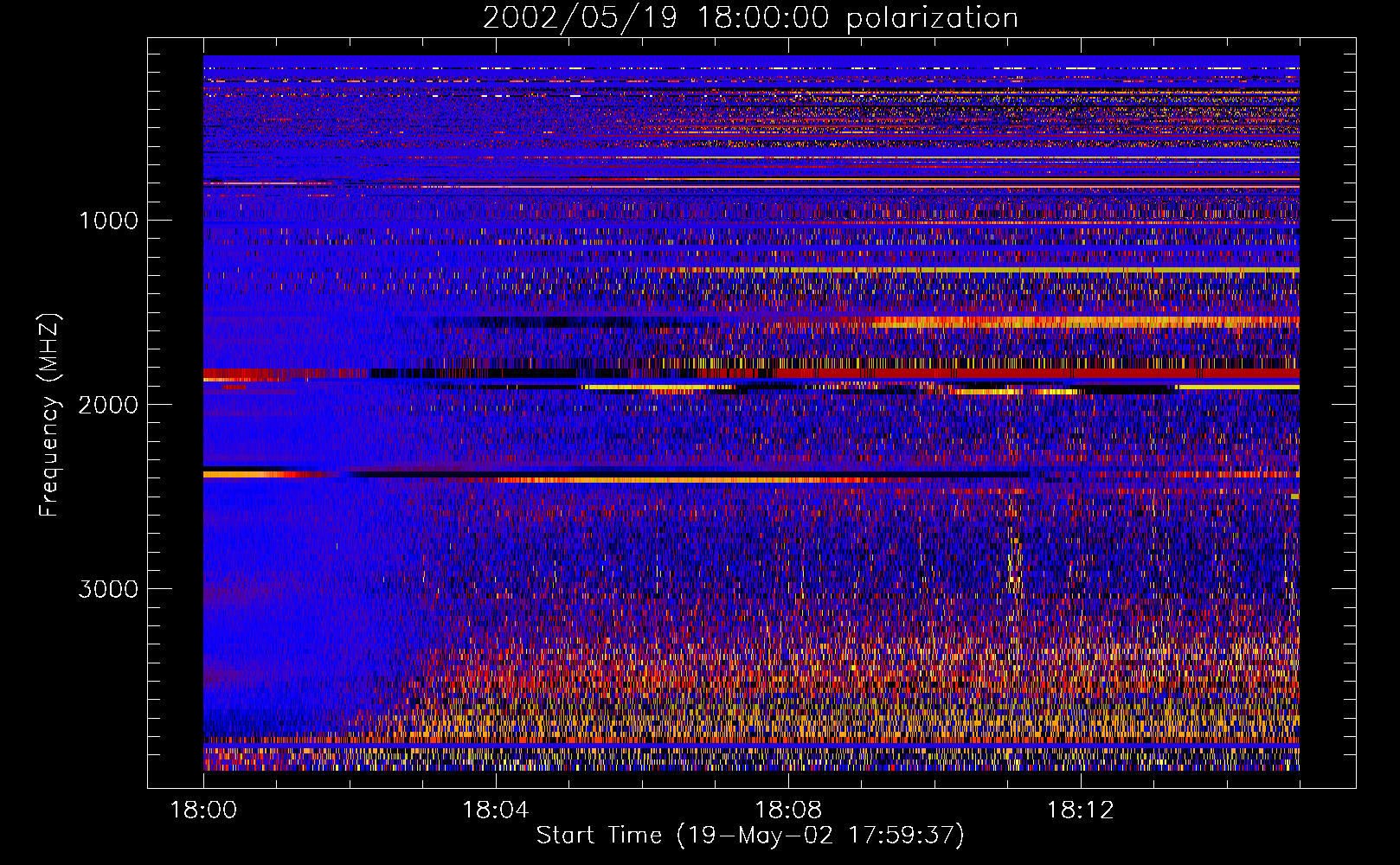
Task: Click the 3000 frequency tick label
Action: click(108, 589)
